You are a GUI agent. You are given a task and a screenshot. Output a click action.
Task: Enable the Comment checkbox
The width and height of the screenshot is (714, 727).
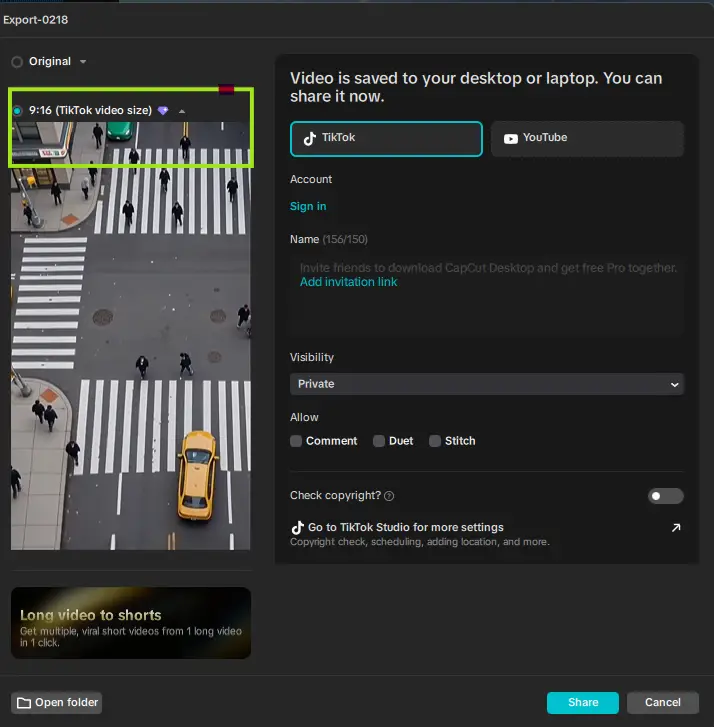296,441
